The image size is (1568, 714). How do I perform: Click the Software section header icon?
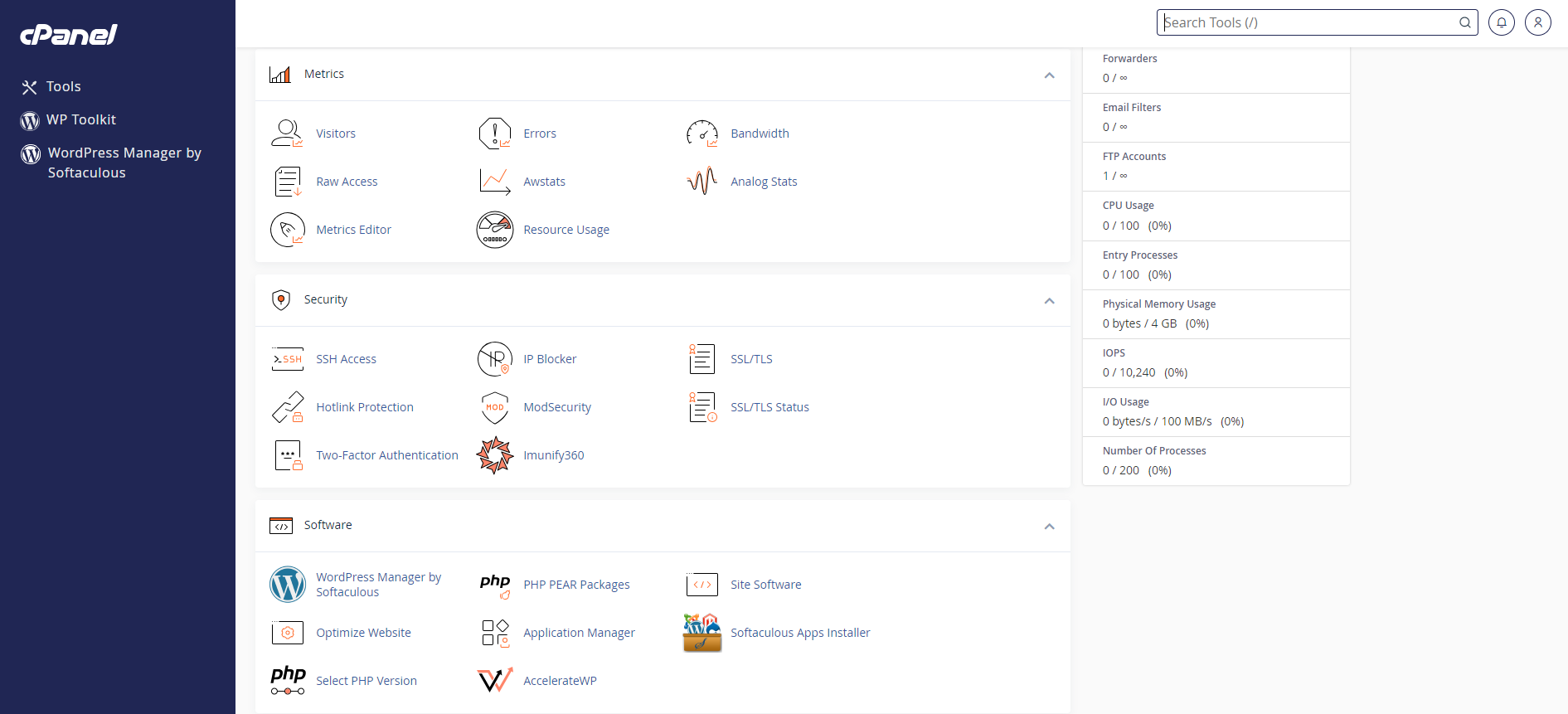281,526
